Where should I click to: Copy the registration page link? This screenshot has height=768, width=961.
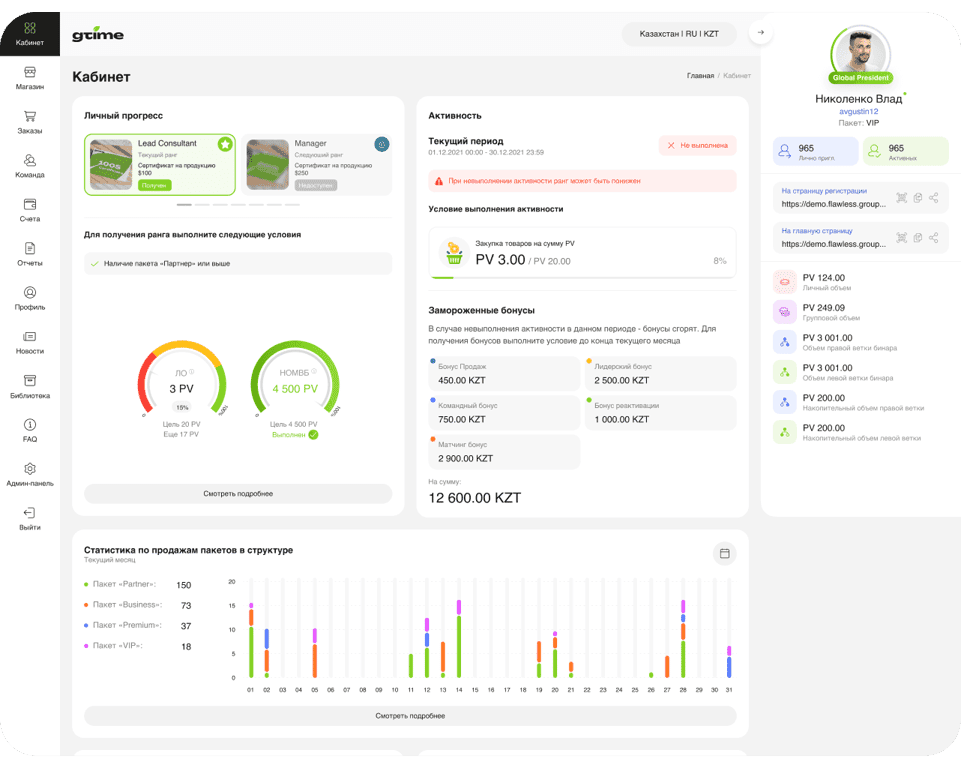click(917, 198)
